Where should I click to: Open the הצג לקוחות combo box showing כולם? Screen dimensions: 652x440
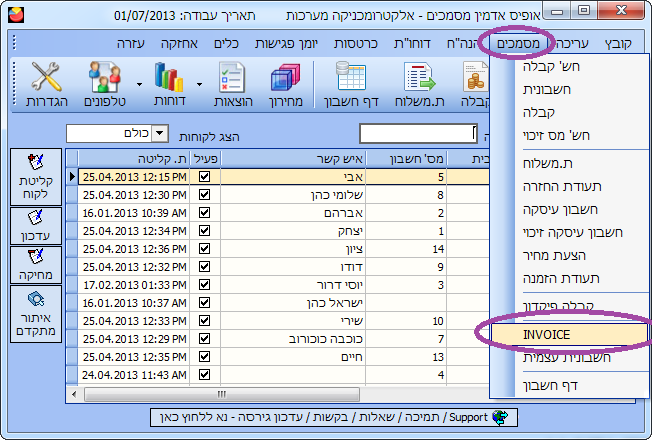[x=117, y=133]
